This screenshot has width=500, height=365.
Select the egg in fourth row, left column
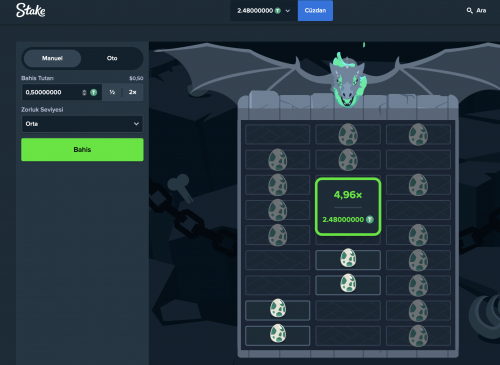point(278,210)
